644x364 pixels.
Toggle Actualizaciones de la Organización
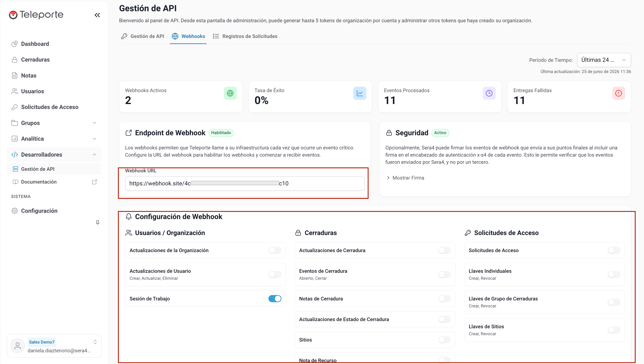tap(275, 250)
